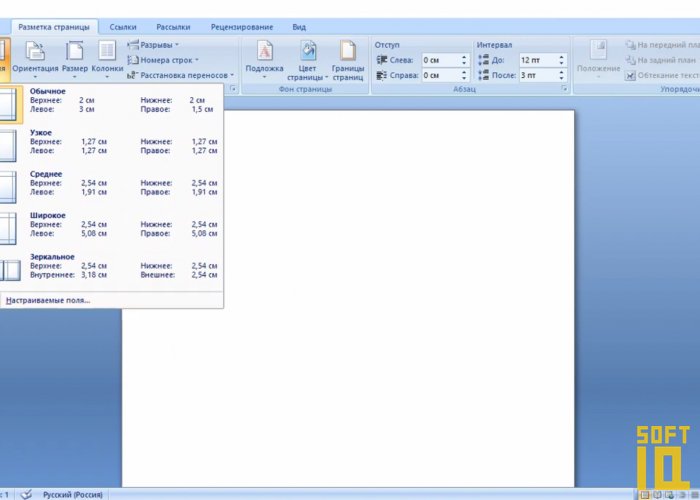Screen dimensions: 700x500
Task: Open Настраиваемые поля custom margins
Action: [x=48, y=300]
